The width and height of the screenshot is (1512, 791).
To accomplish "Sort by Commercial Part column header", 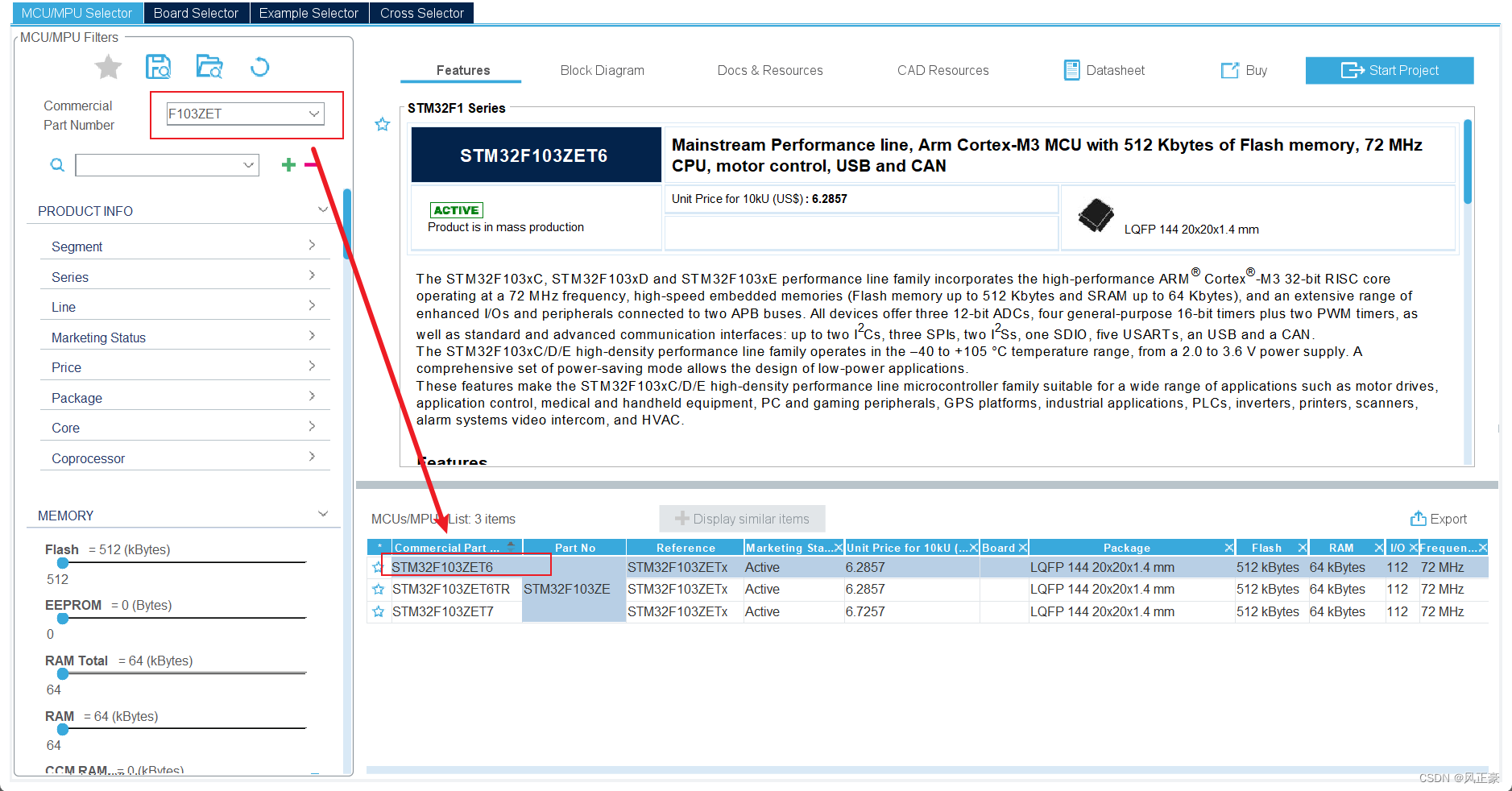I will pyautogui.click(x=456, y=548).
